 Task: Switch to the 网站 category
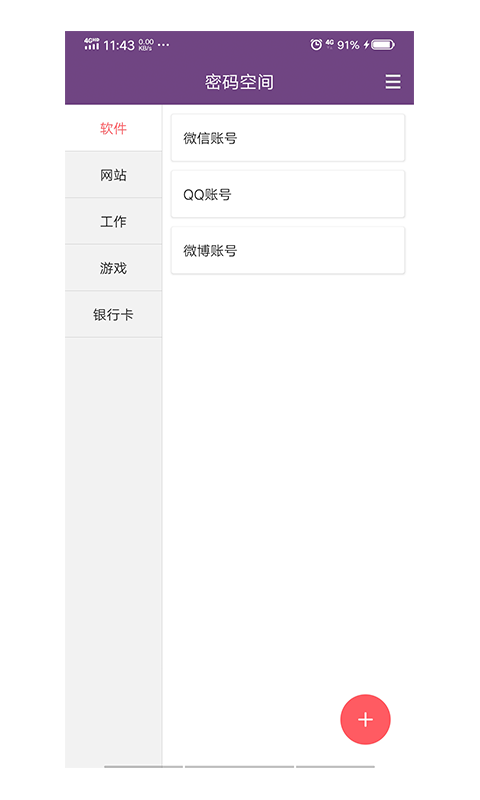click(x=113, y=175)
